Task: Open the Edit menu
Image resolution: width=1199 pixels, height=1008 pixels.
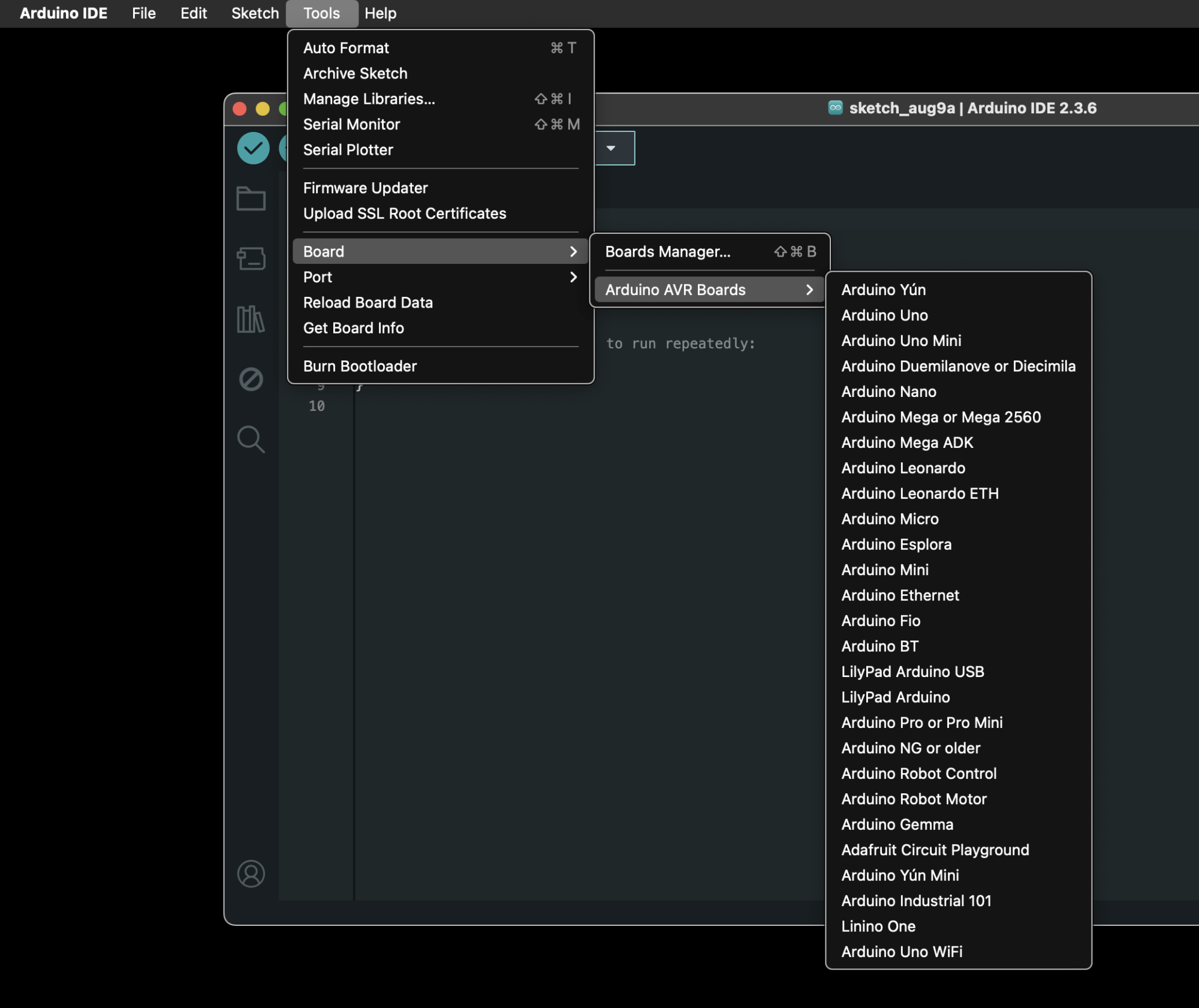Action: point(194,13)
